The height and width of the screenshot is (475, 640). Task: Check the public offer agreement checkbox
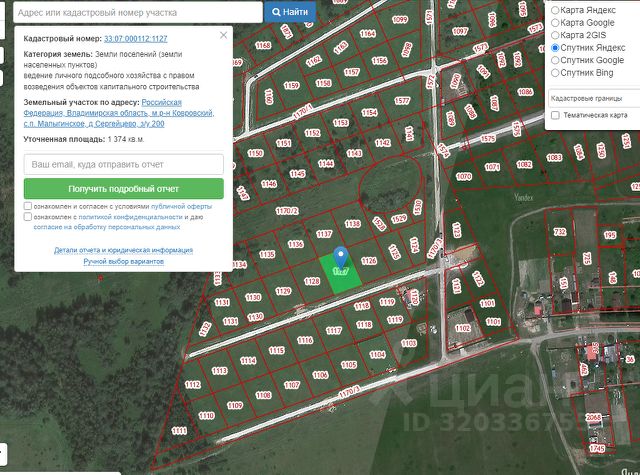click(x=28, y=206)
